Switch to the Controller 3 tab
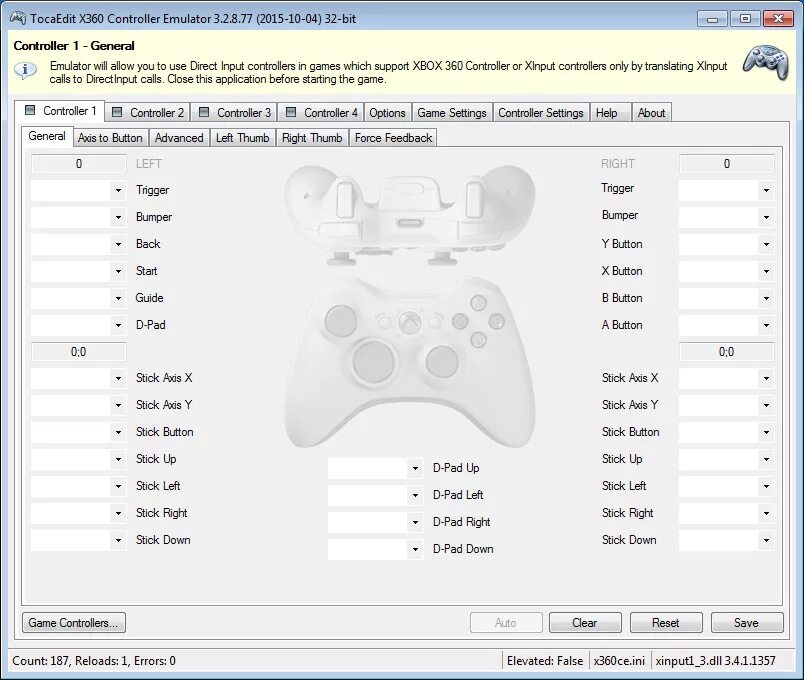This screenshot has width=804, height=680. tap(234, 112)
